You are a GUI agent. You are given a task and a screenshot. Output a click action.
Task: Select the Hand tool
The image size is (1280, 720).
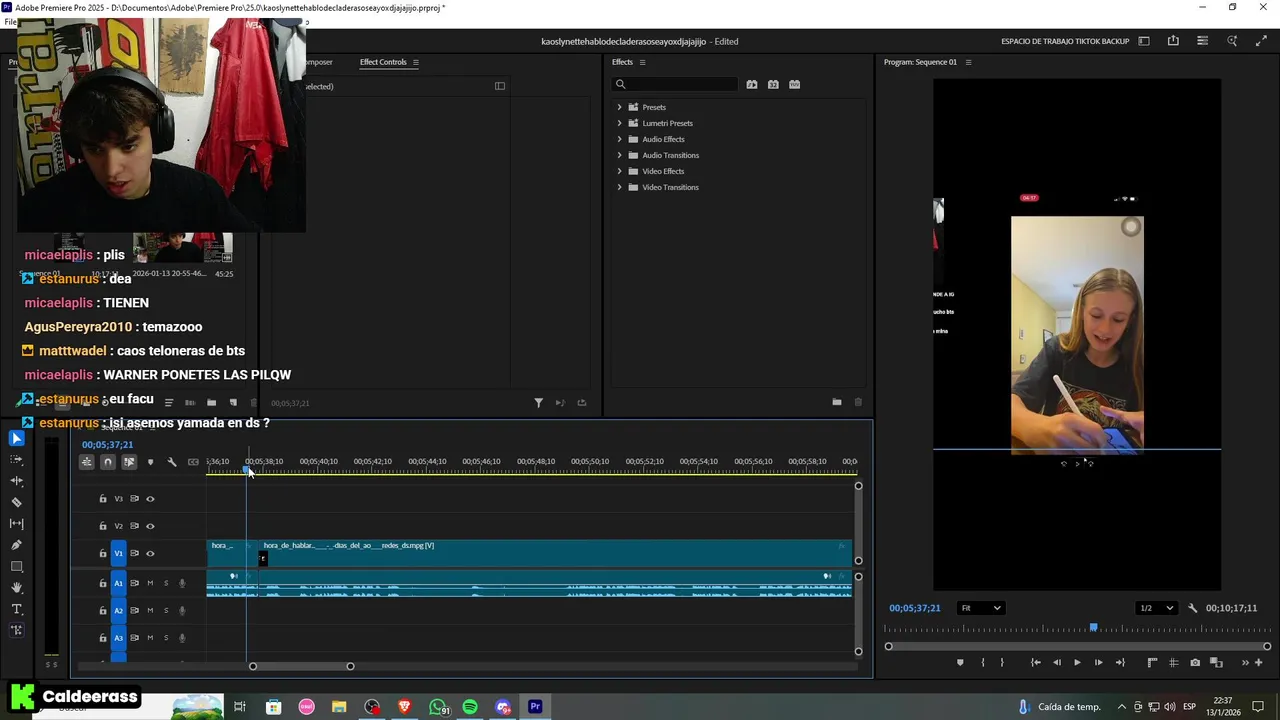click(16, 588)
